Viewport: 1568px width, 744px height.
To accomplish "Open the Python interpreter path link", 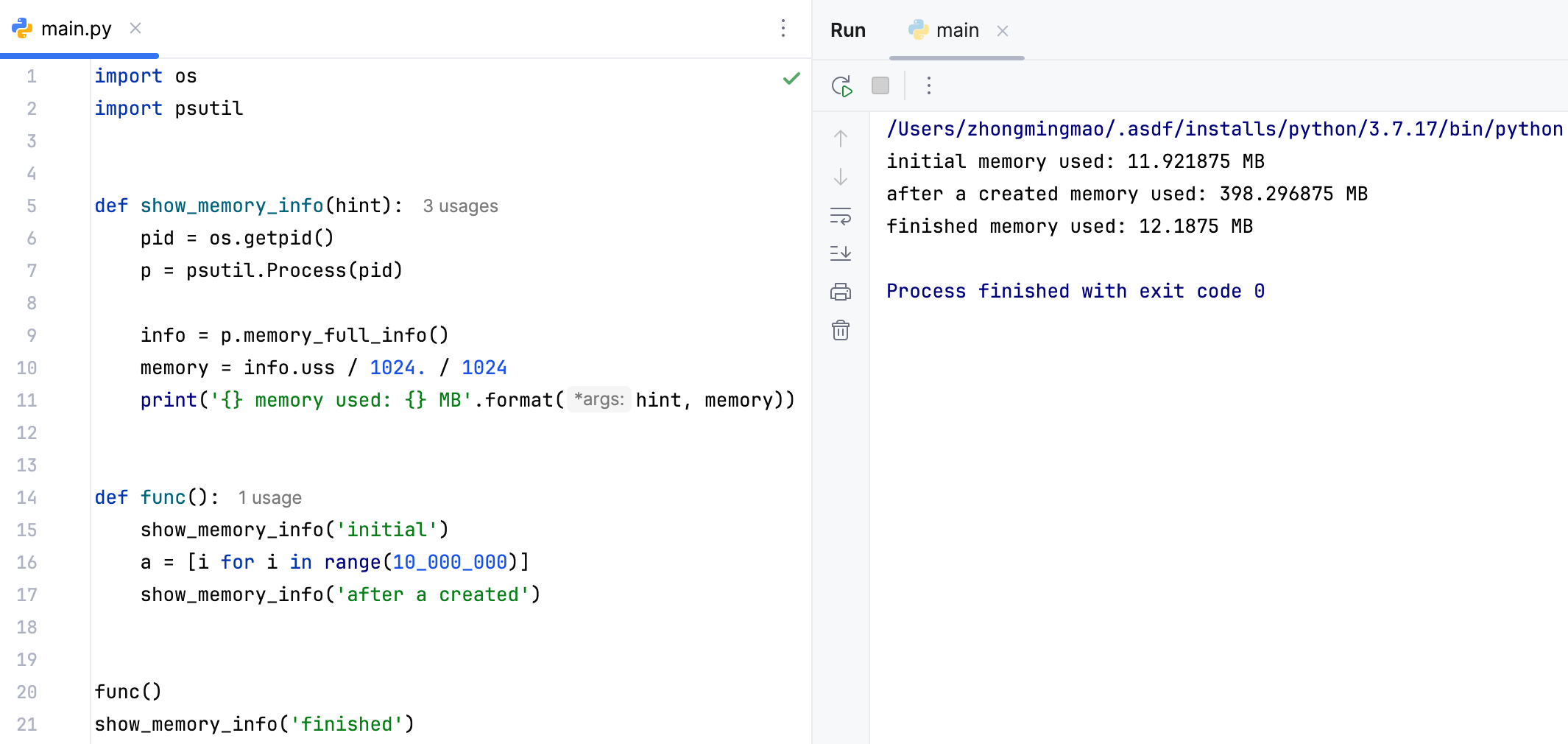I will click(x=1223, y=129).
